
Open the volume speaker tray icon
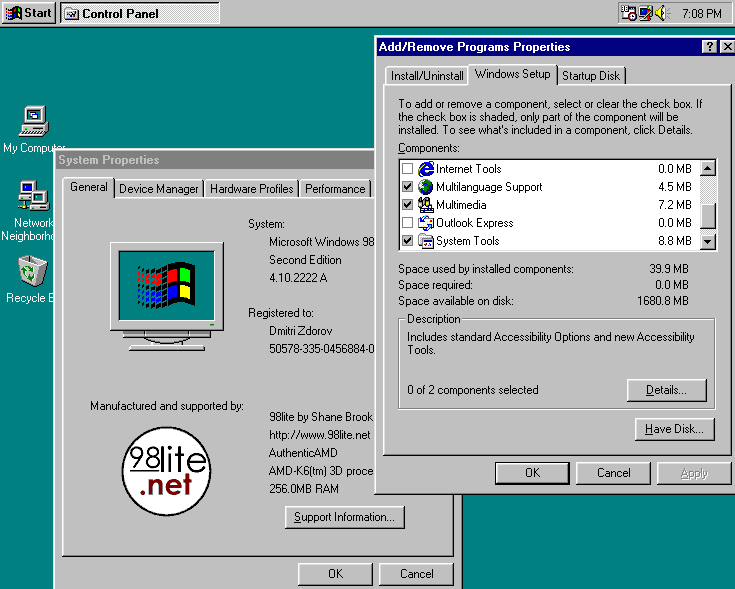click(x=662, y=13)
